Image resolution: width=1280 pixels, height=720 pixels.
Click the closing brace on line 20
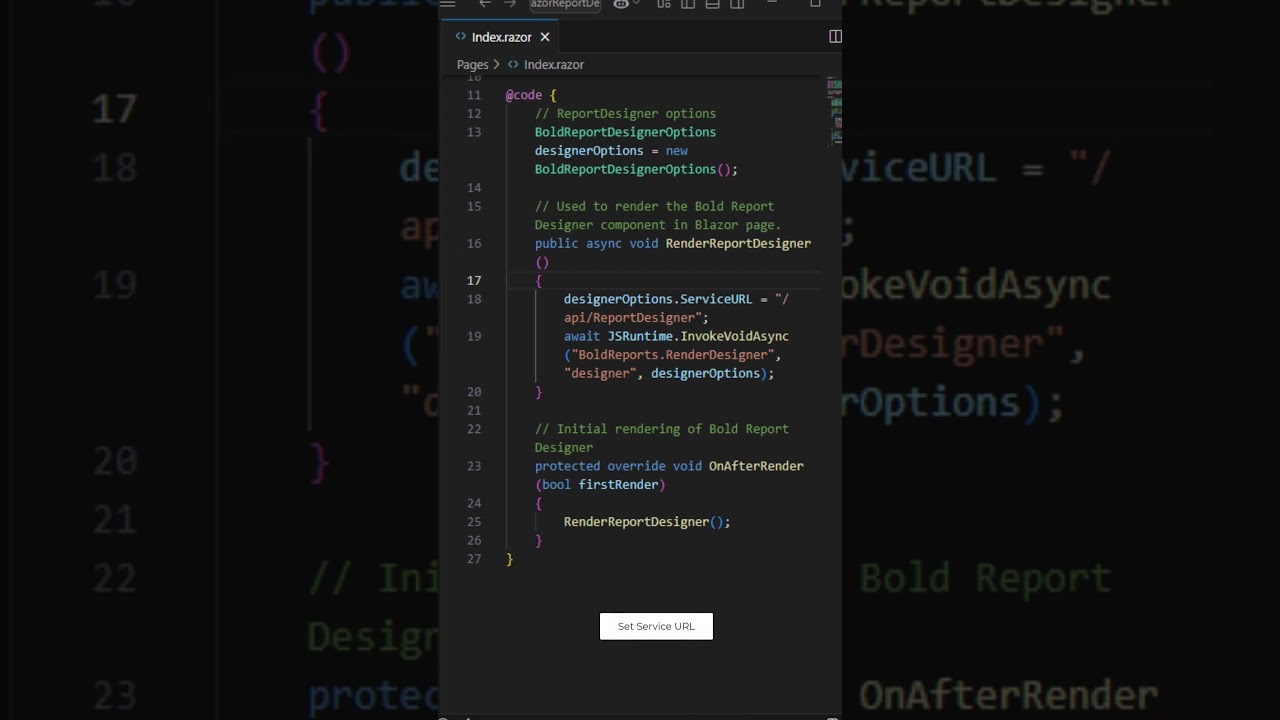[538, 392]
